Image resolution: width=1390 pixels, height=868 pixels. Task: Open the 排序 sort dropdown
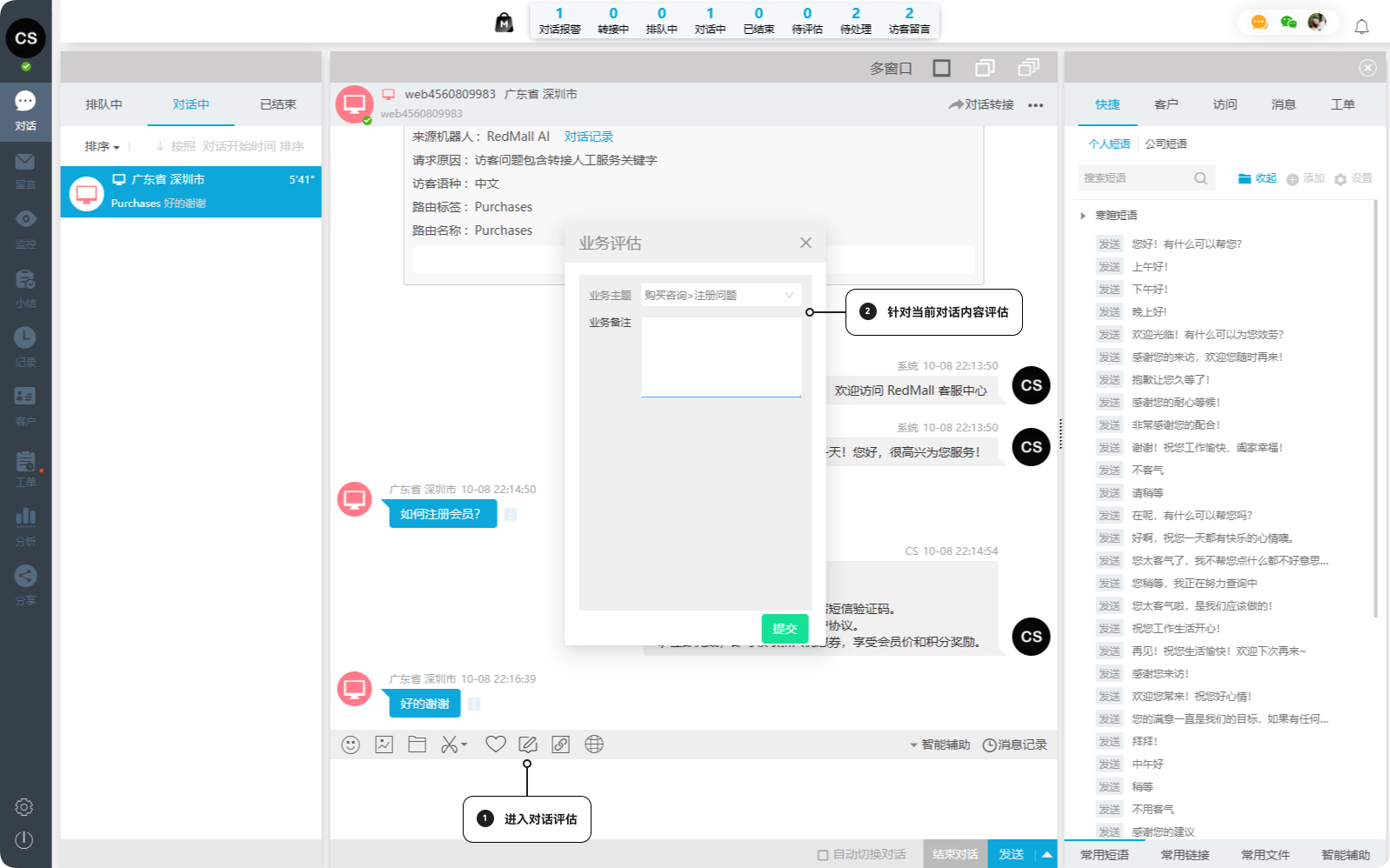(x=102, y=147)
